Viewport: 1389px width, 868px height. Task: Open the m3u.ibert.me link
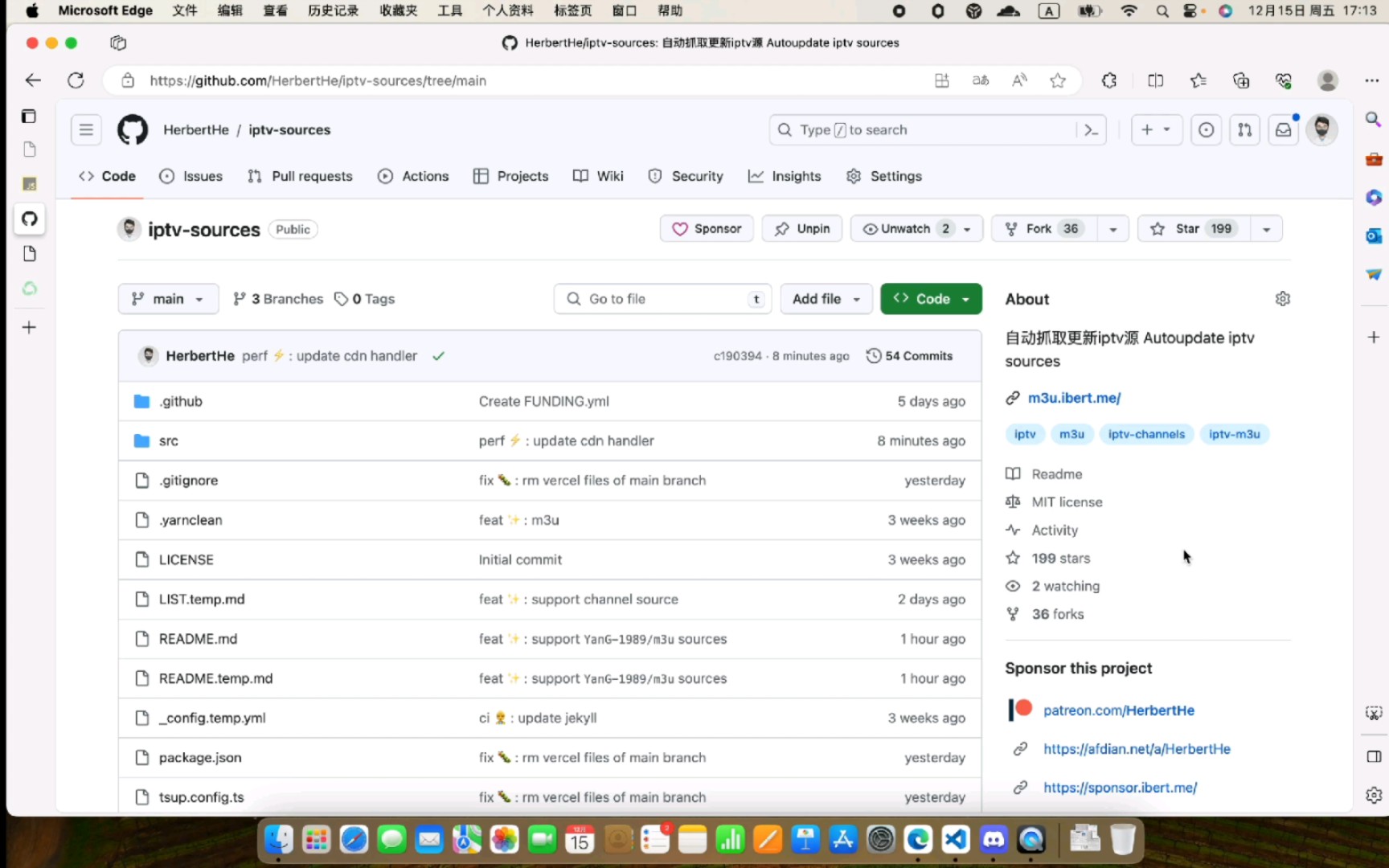coord(1074,398)
